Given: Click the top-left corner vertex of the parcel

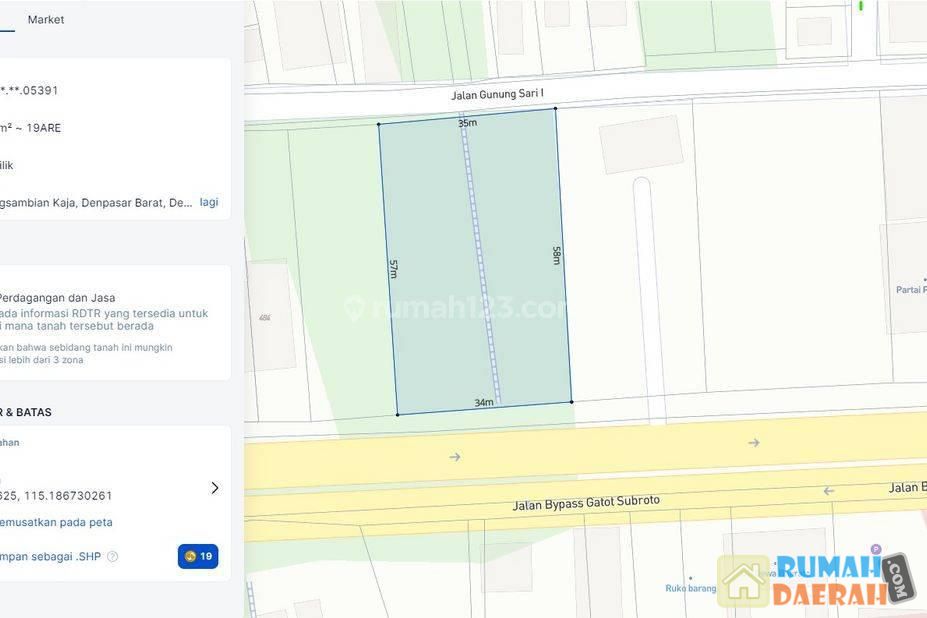Looking at the screenshot, I should [378, 124].
